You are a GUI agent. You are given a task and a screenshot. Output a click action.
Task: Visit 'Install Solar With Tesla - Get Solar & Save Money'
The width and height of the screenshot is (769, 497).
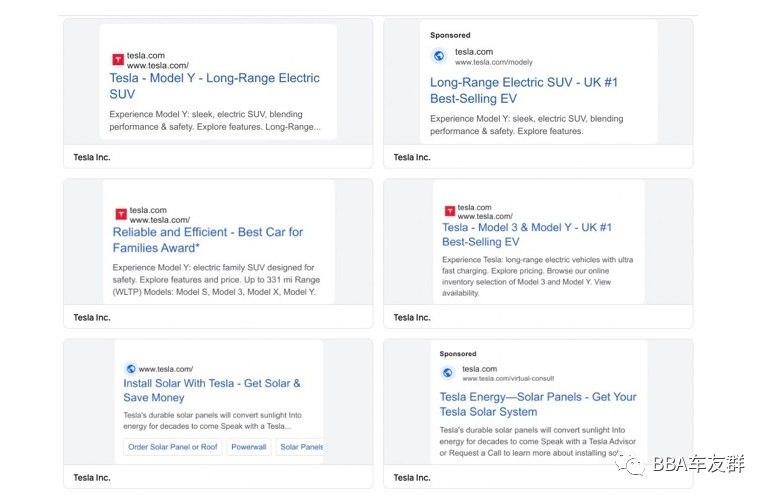pos(211,390)
